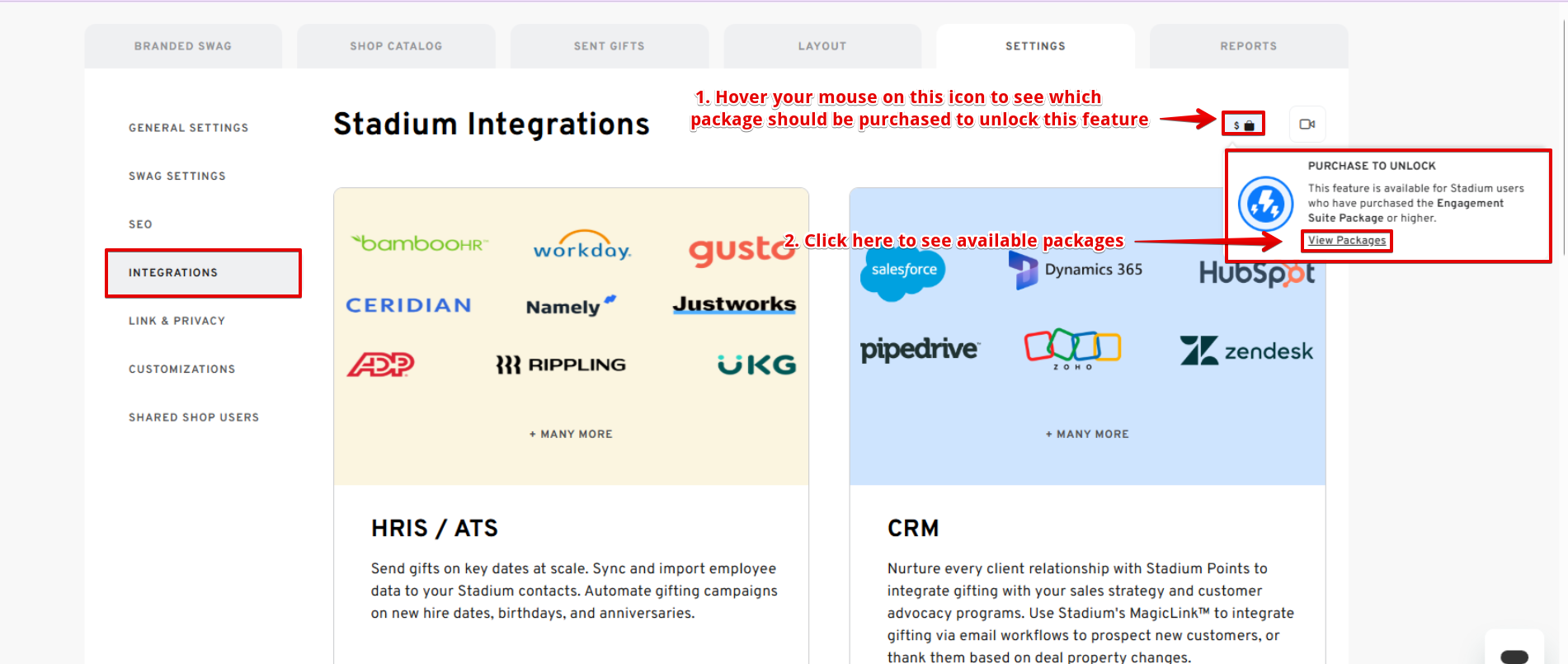Click the CRM integration card heading

tap(913, 528)
